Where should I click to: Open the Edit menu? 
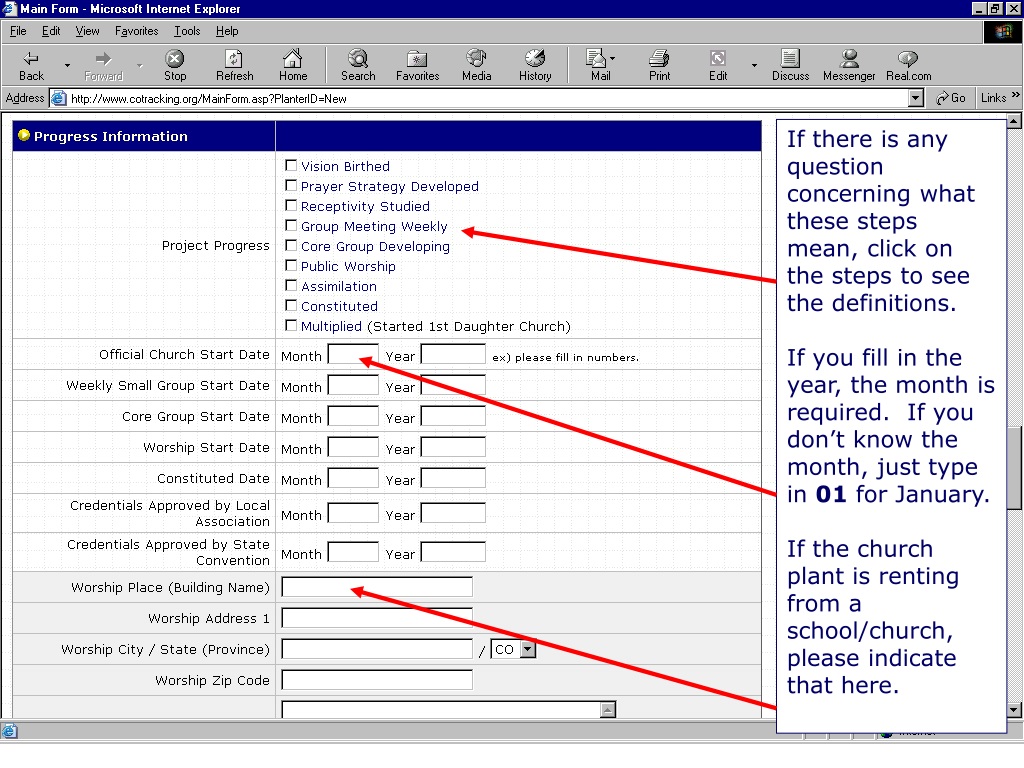tap(51, 31)
